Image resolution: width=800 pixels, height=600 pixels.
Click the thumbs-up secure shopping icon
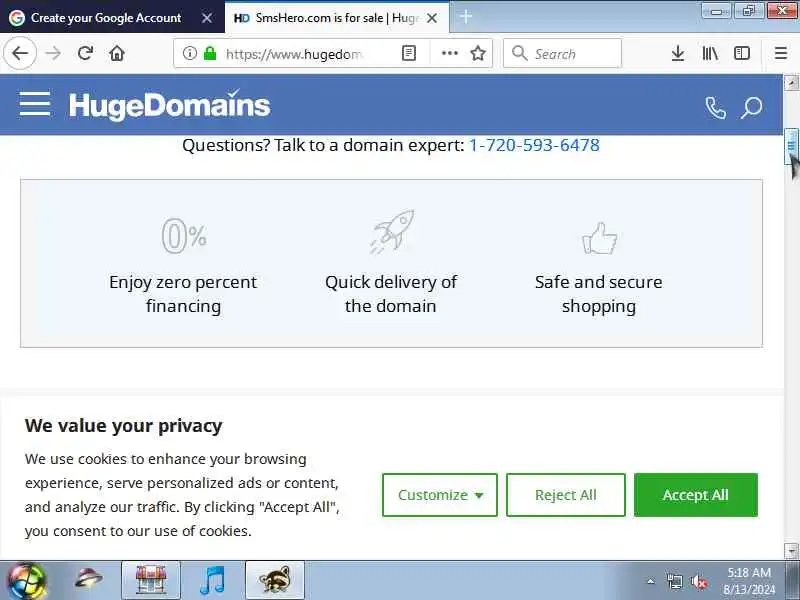coord(599,238)
